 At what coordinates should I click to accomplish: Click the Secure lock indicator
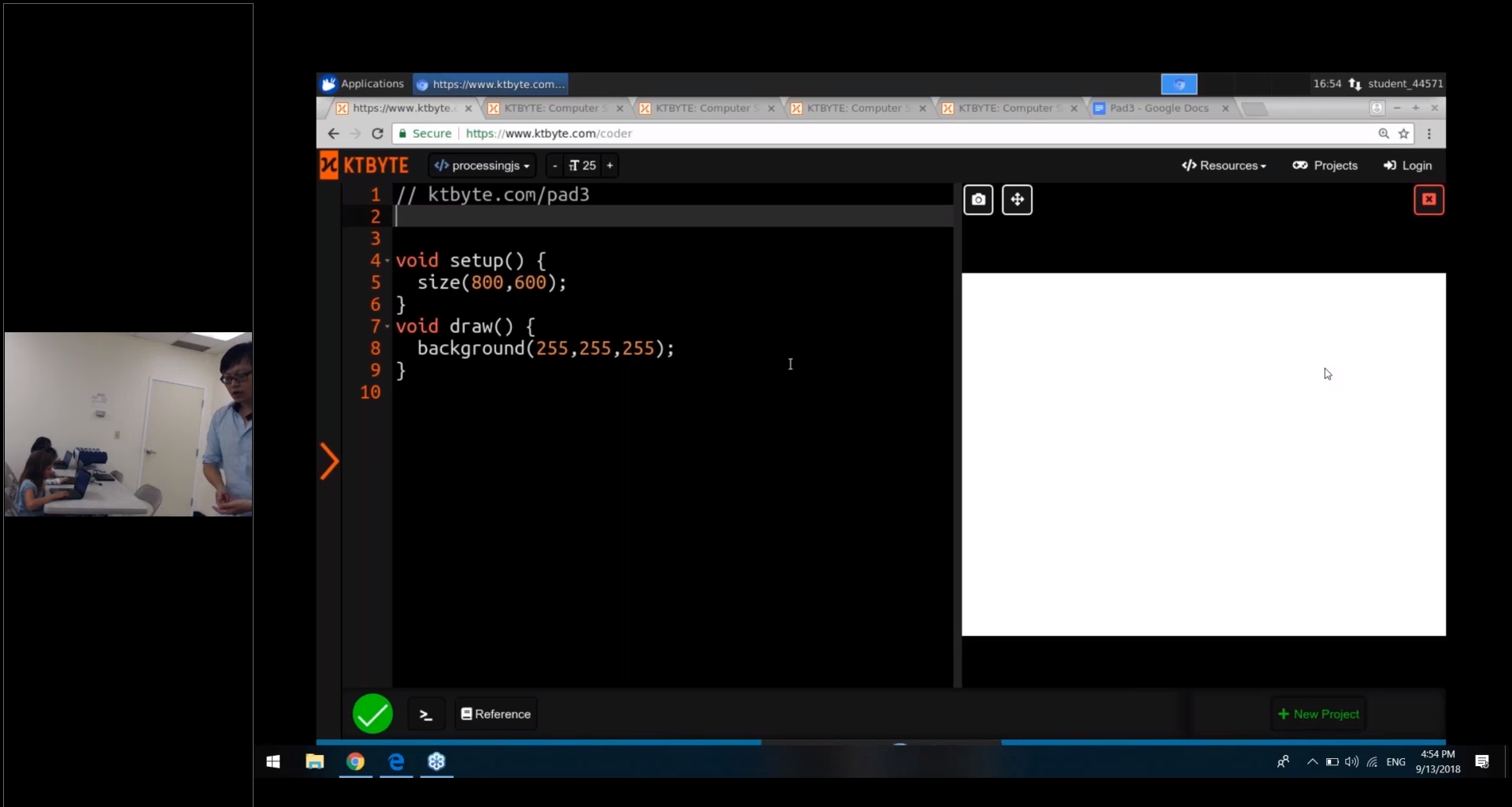[x=424, y=134]
